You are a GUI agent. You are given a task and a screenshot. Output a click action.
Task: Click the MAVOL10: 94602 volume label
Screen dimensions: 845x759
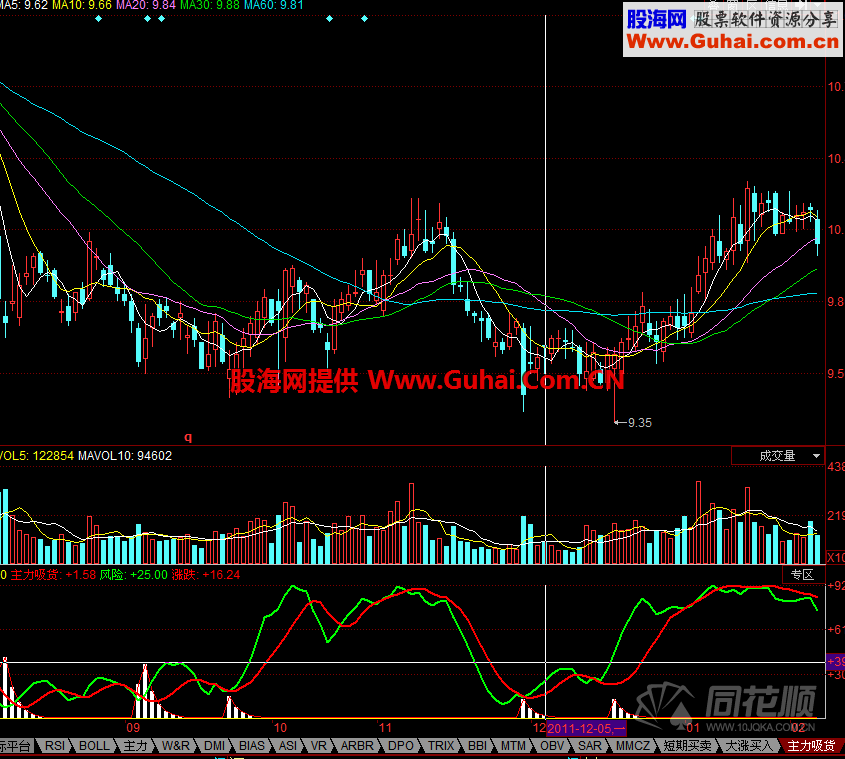pyautogui.click(x=125, y=456)
